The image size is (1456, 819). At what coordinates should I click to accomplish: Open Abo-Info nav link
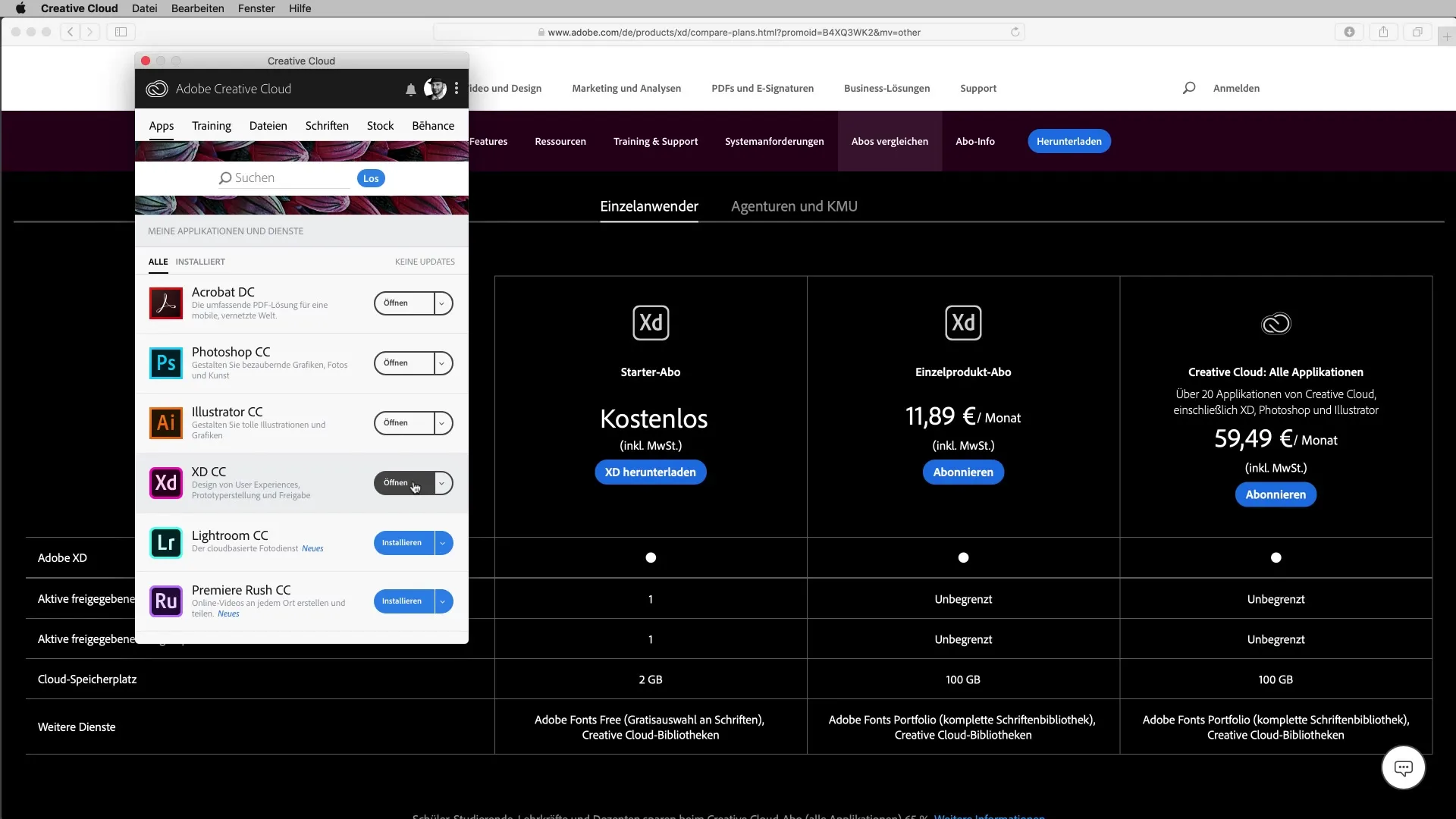point(975,141)
